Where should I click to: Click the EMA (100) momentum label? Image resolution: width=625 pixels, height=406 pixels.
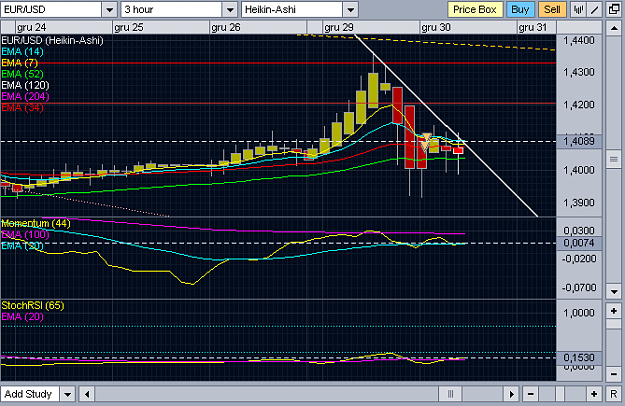[x=25, y=235]
